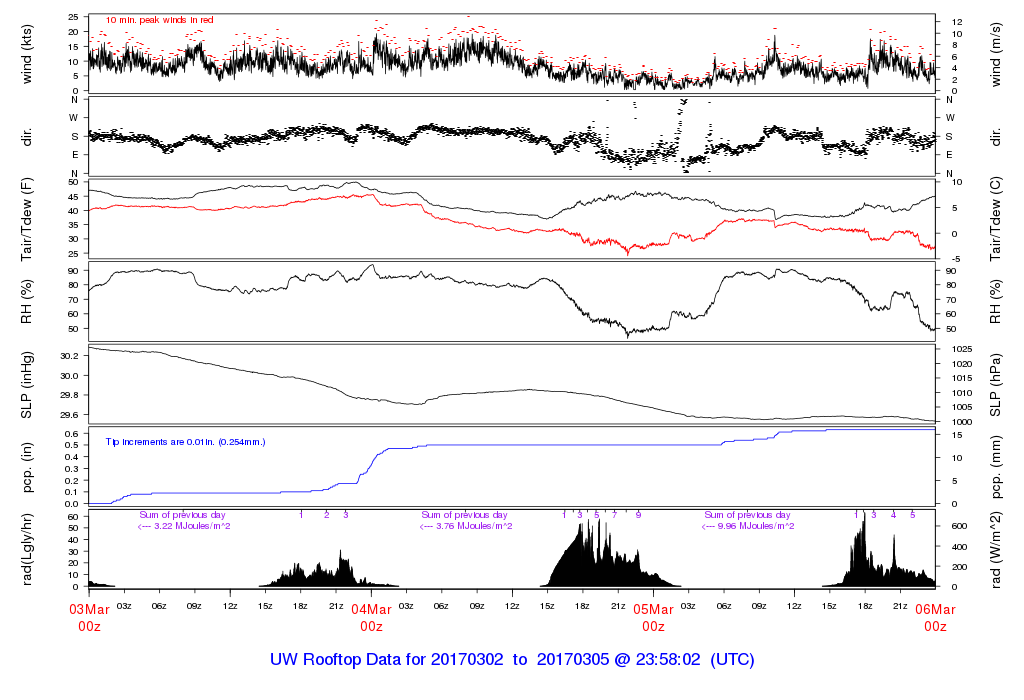Click the '10 min. peak winds in red' note
Screen dimensions: 1024x700
click(x=160, y=20)
